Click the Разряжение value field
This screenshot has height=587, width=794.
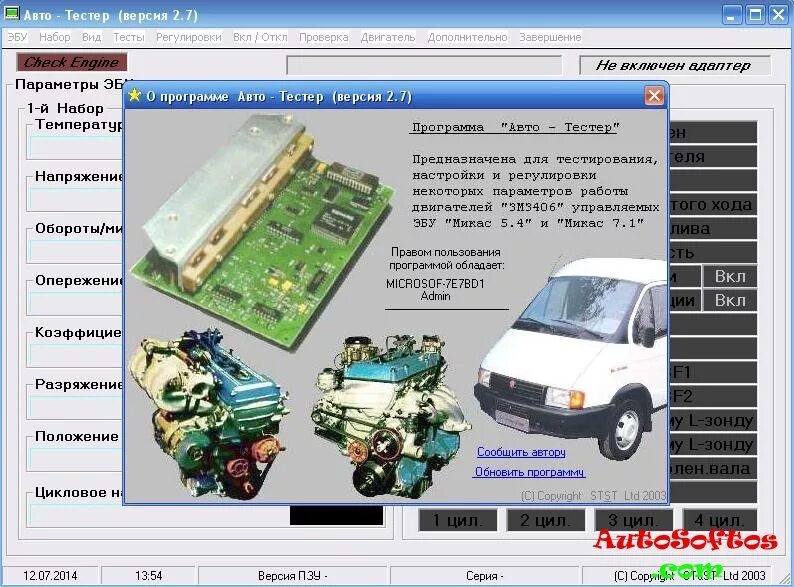[x=76, y=407]
